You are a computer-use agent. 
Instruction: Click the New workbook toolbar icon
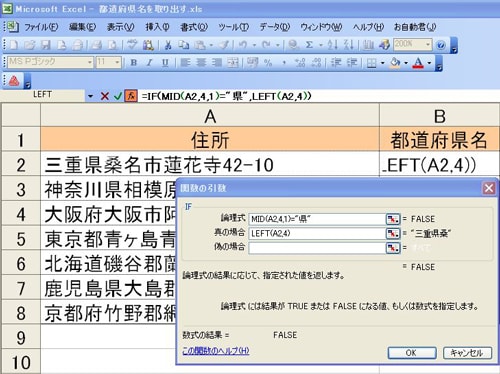coord(14,45)
